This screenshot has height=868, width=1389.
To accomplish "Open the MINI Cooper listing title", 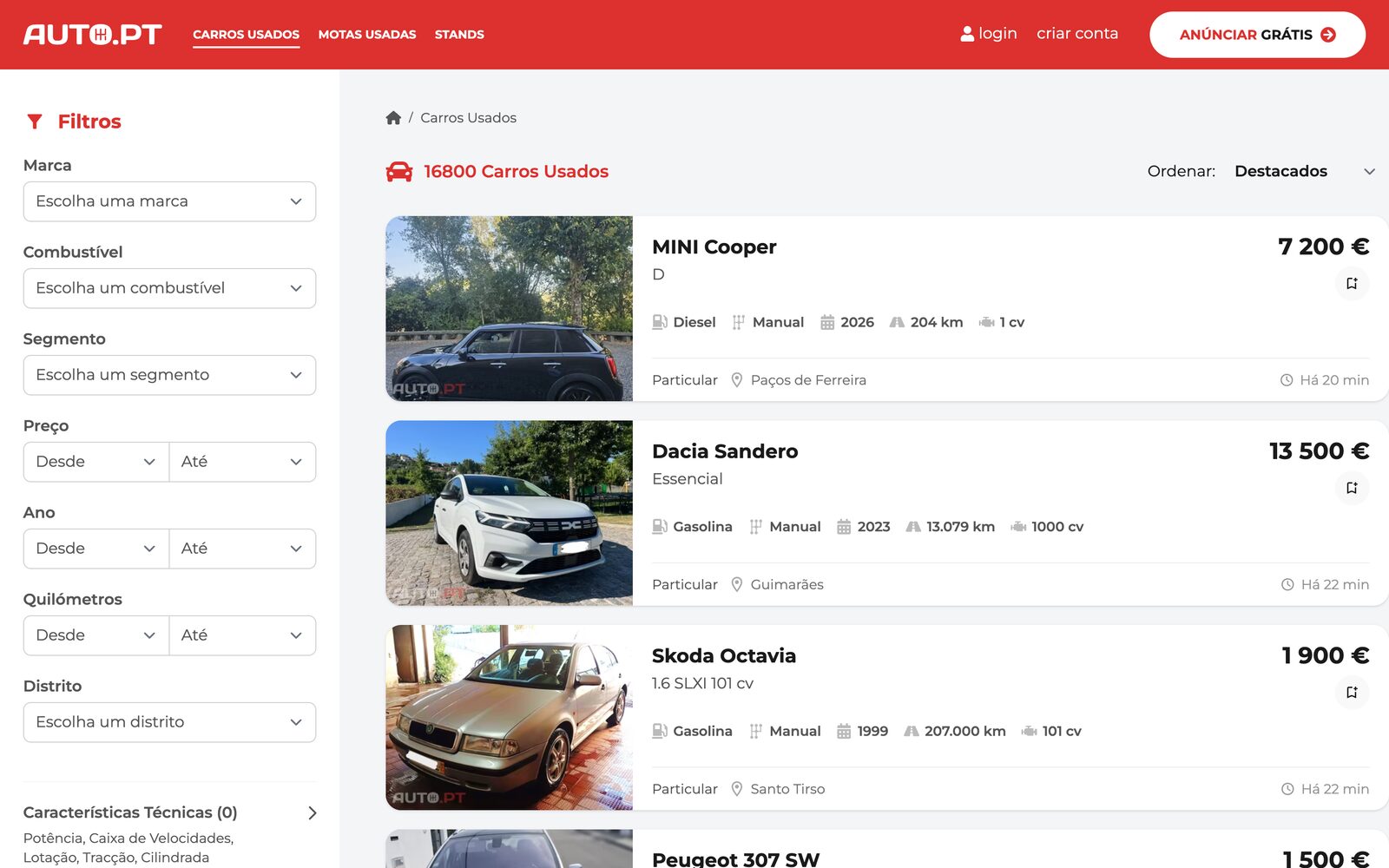I will click(x=714, y=247).
